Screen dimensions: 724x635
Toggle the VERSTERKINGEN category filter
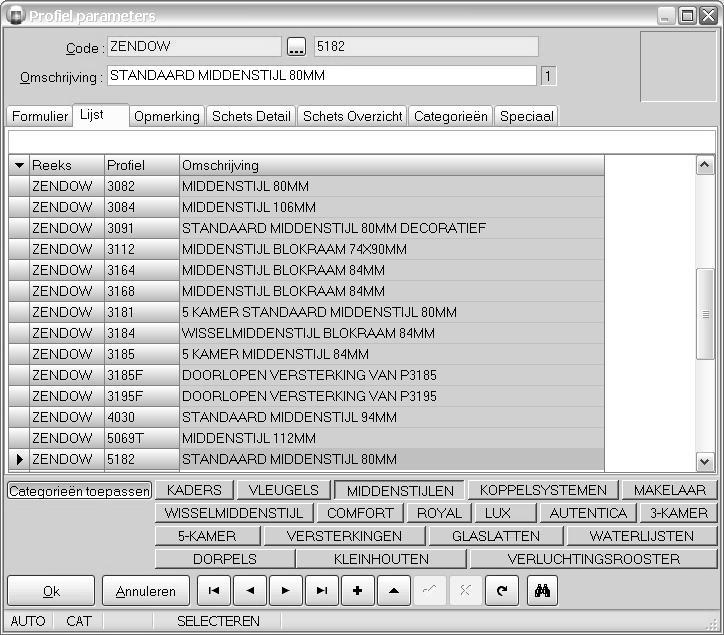pyautogui.click(x=344, y=536)
